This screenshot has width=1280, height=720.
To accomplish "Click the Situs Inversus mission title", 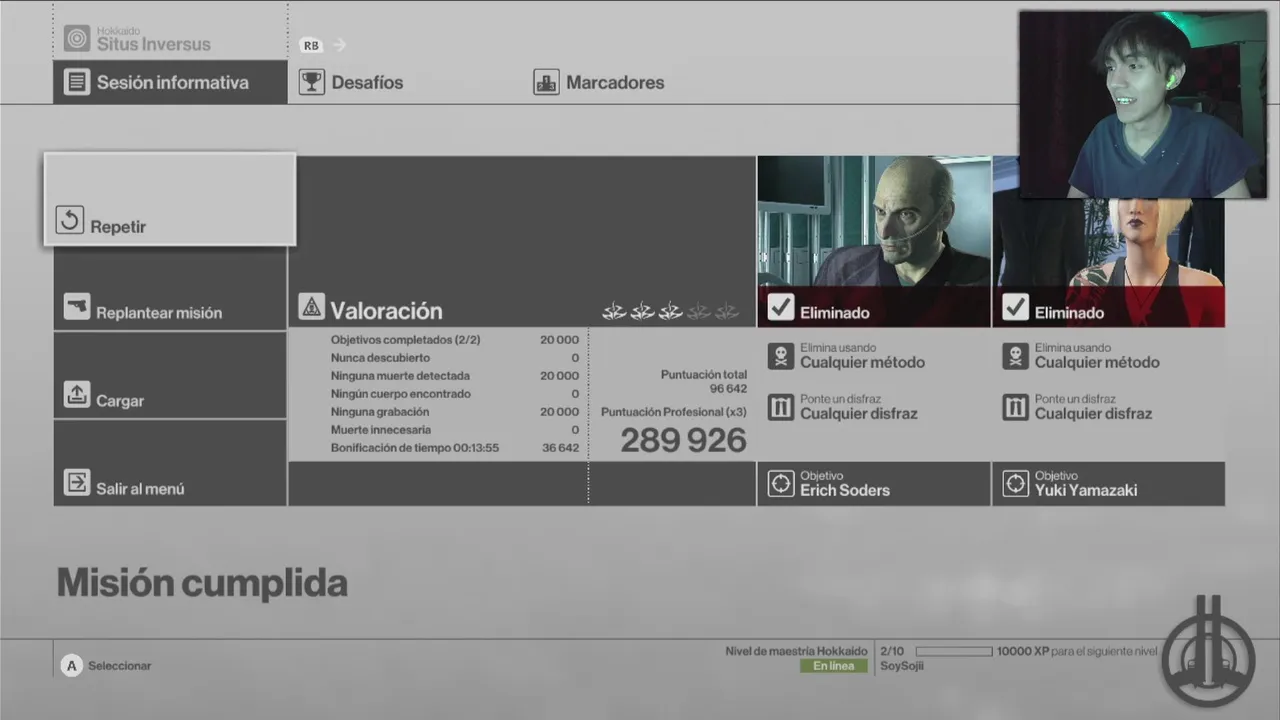I will point(153,44).
